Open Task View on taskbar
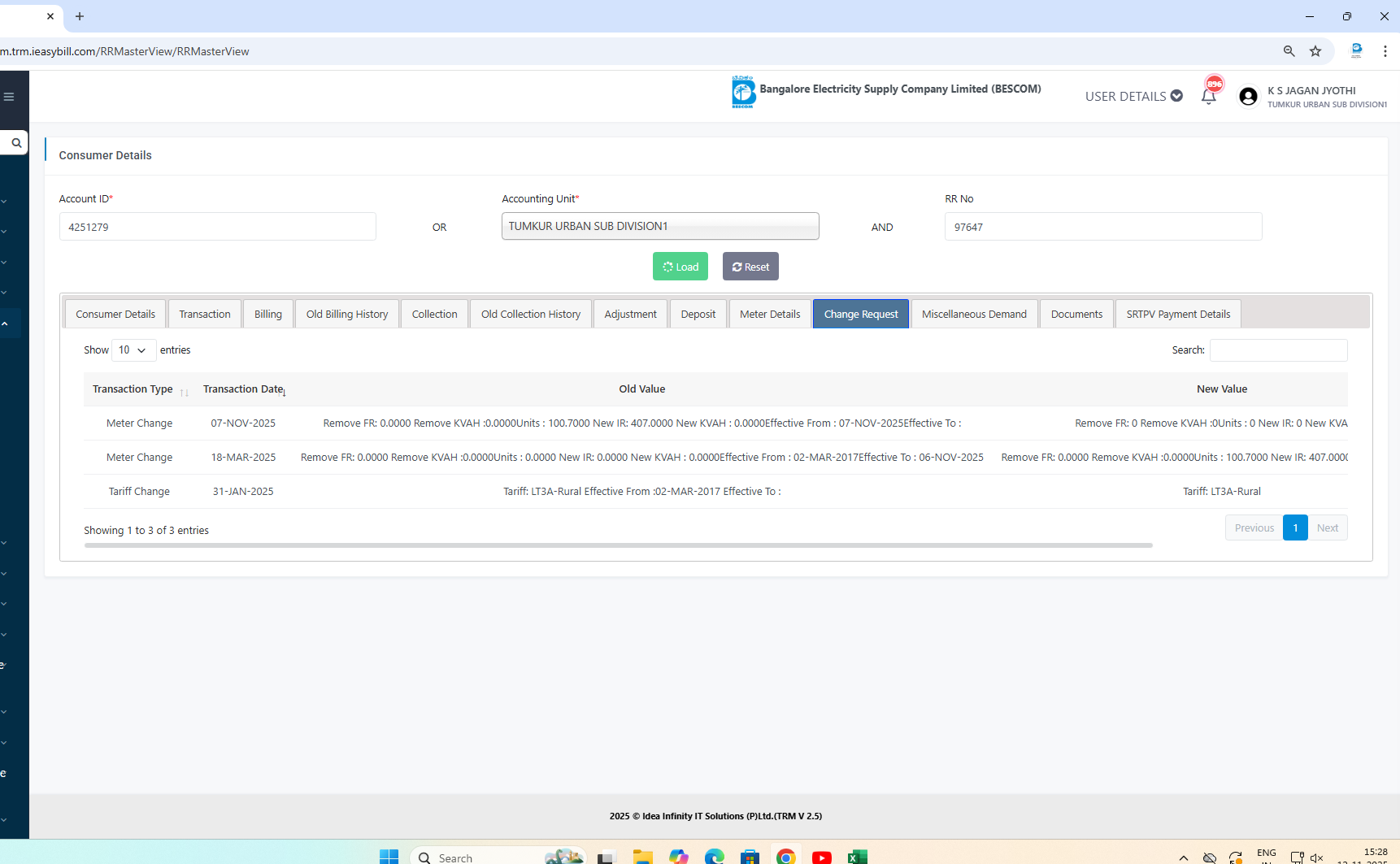The width and height of the screenshot is (1400, 864). click(606, 857)
